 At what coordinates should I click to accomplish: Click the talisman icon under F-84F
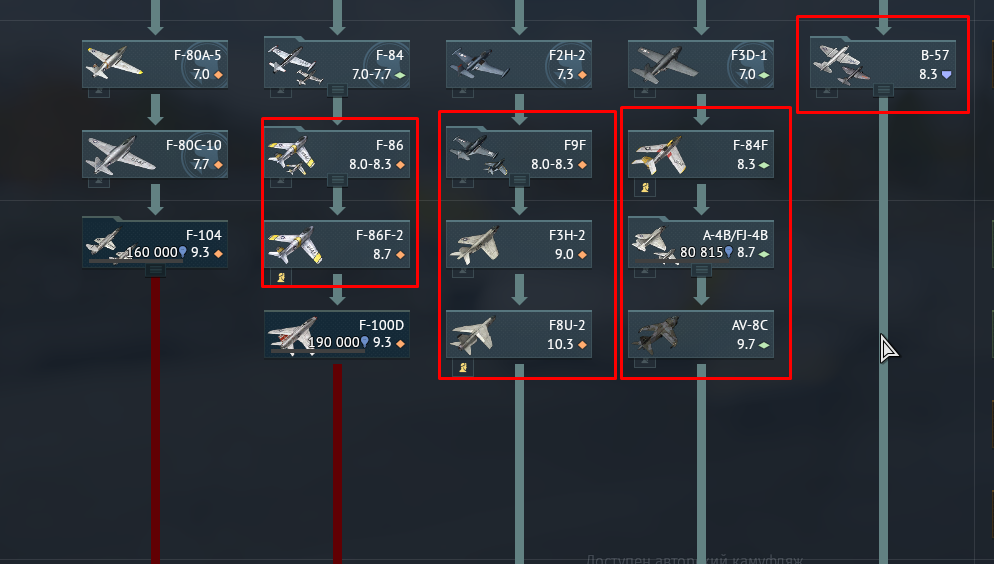645,187
